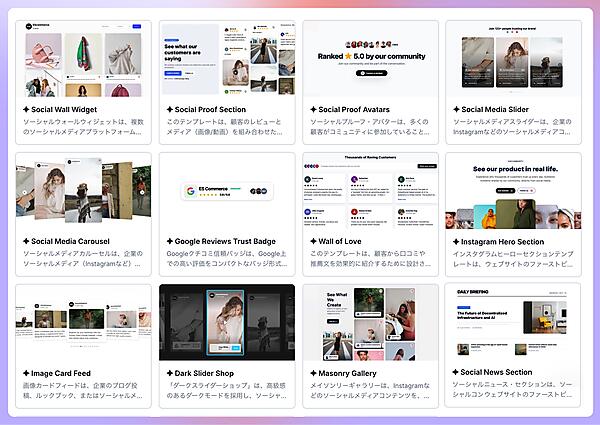The image size is (600, 425).
Task: Click the description starting 'このテンプレートは、顧客から口コミや'
Action: pyautogui.click(x=370, y=259)
